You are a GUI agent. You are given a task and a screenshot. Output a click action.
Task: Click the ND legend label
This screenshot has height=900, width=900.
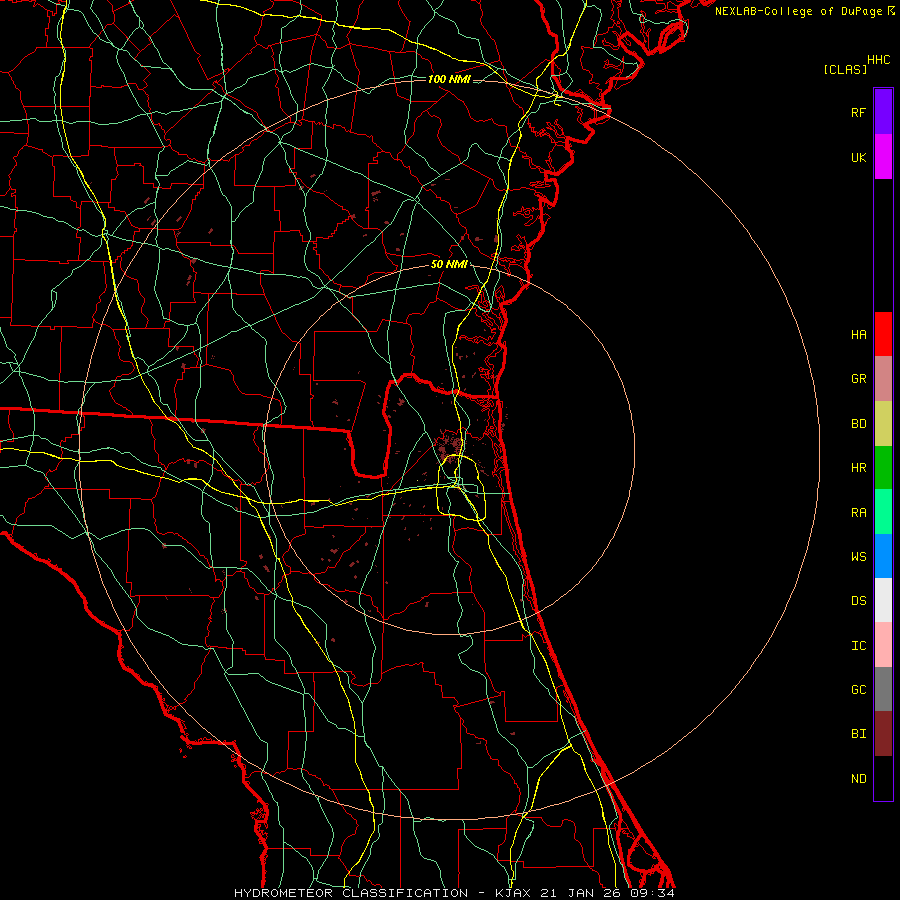(858, 779)
